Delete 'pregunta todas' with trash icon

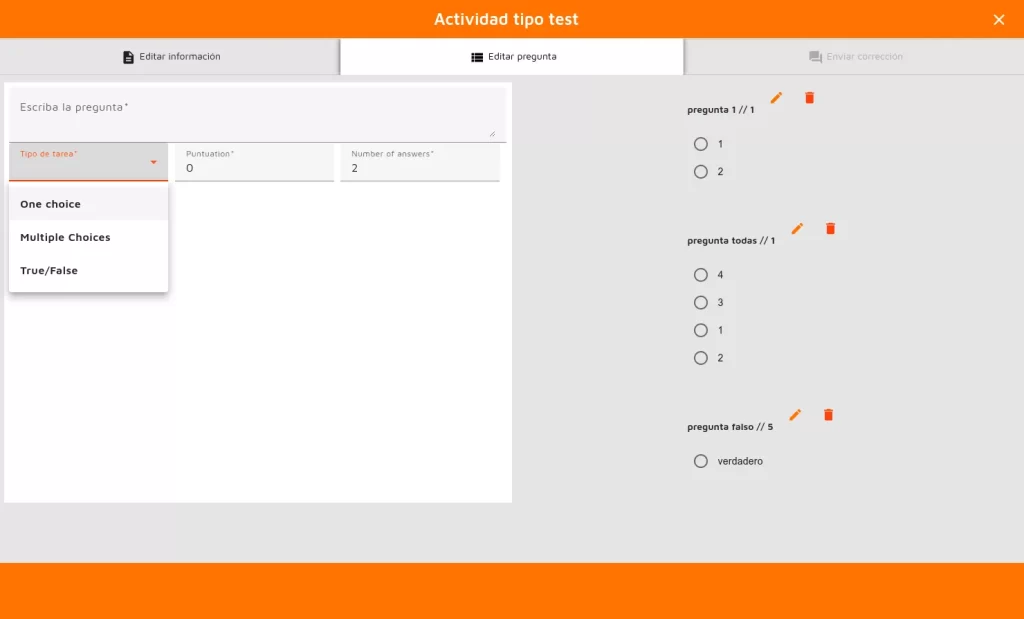[830, 229]
